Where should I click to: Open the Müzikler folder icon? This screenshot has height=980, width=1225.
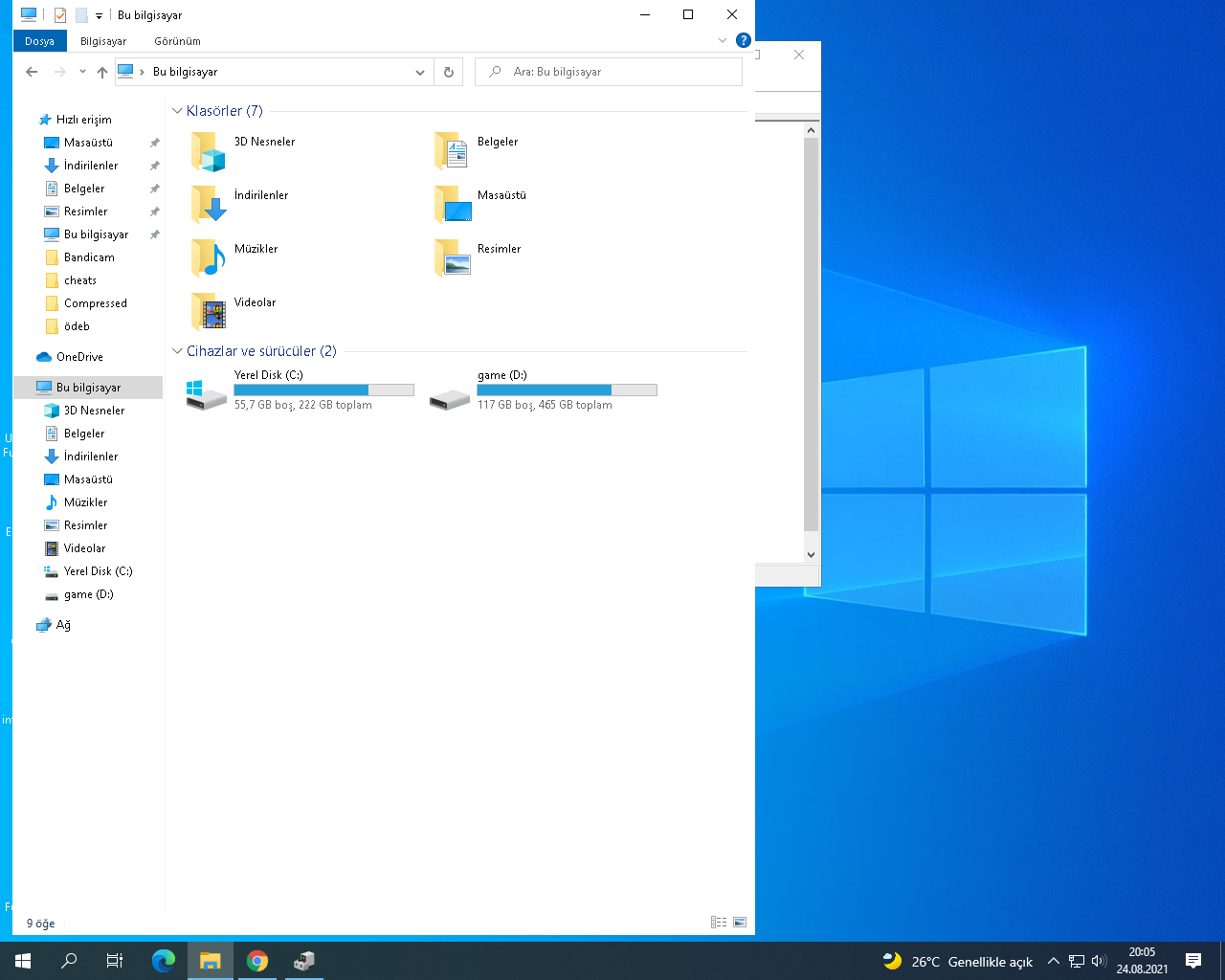click(x=208, y=258)
